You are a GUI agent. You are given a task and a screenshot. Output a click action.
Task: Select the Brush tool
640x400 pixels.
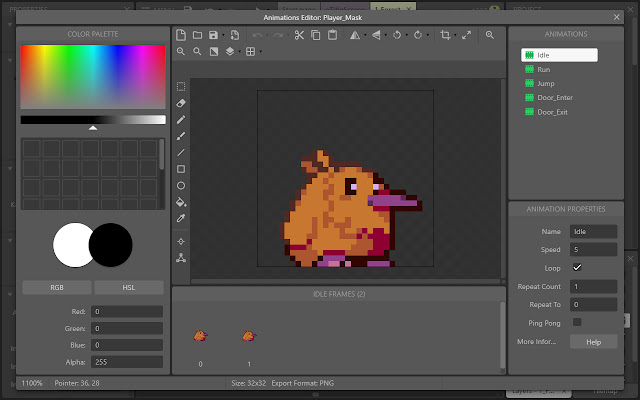(x=181, y=136)
